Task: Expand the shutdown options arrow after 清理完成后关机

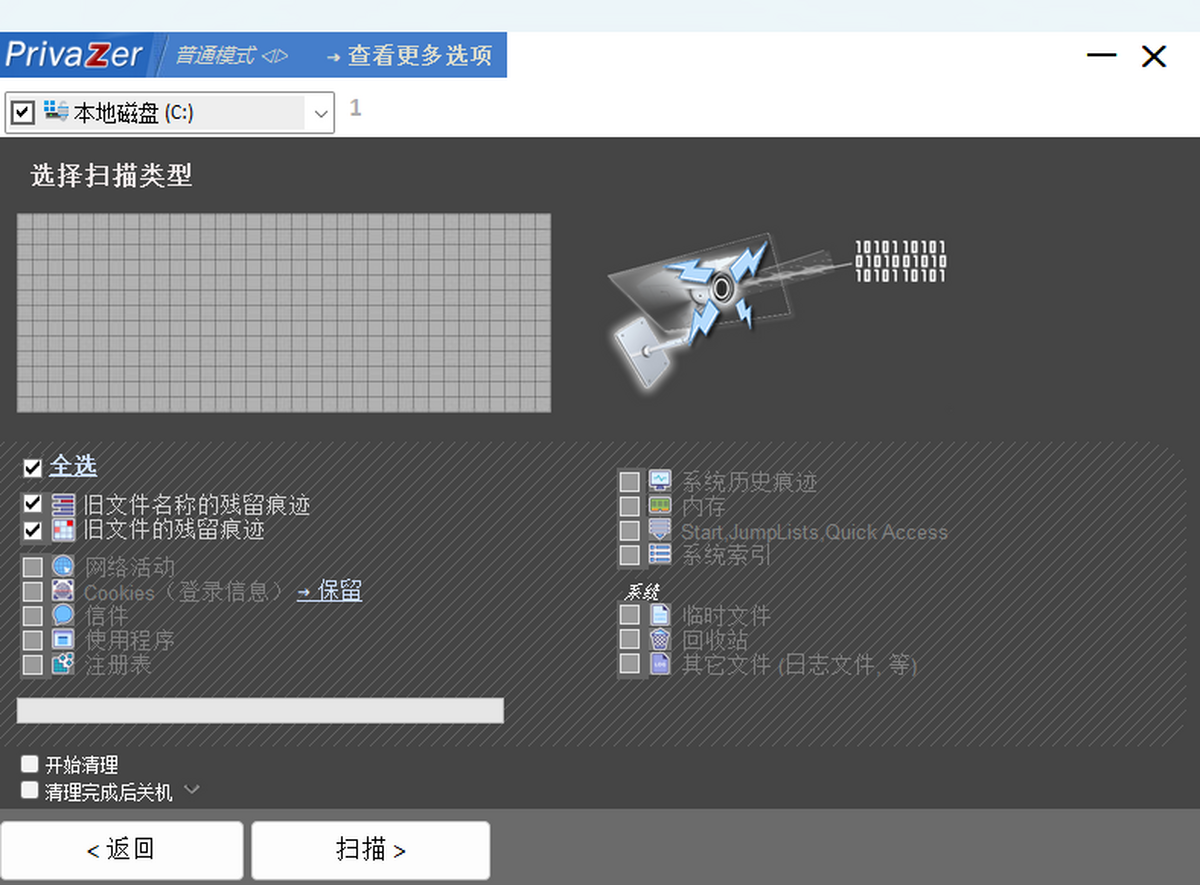Action: tap(192, 790)
